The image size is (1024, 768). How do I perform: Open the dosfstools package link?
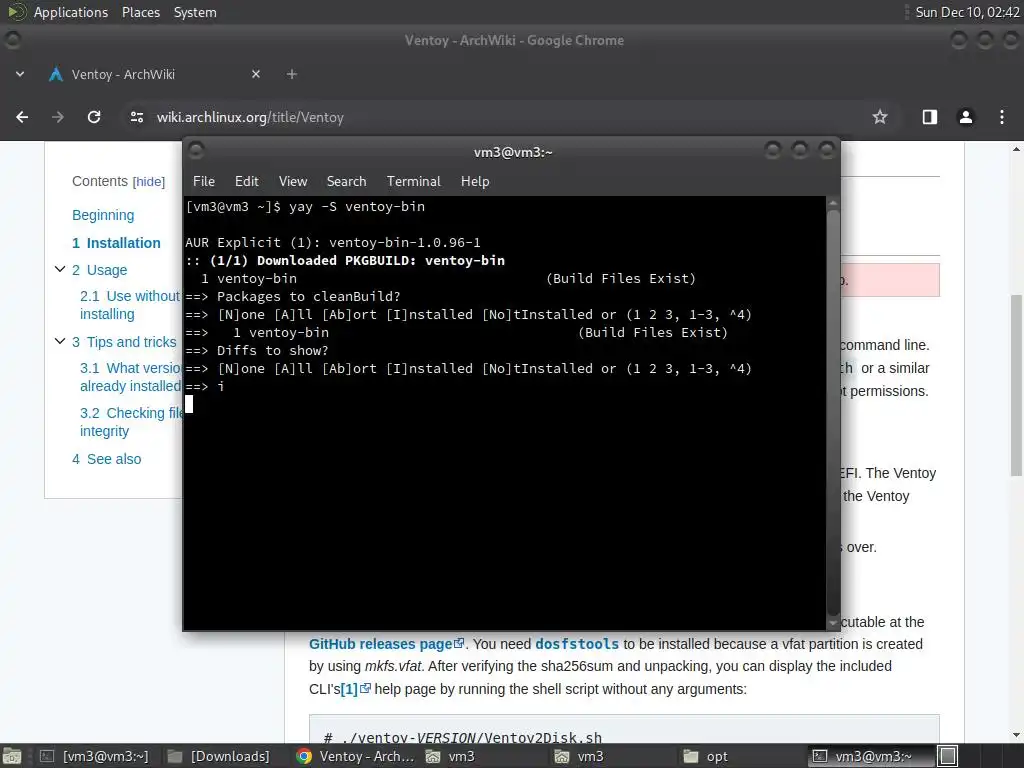577,644
